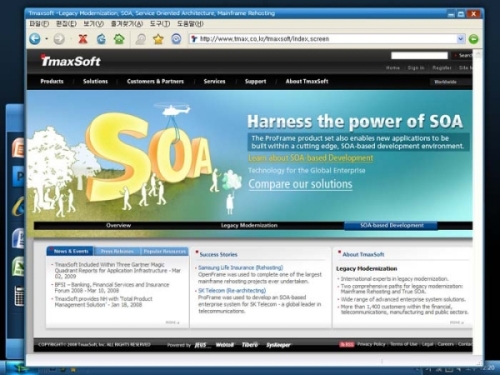Click the Legal footer link
Image resolution: width=500 pixels, height=375 pixels.
[427, 344]
